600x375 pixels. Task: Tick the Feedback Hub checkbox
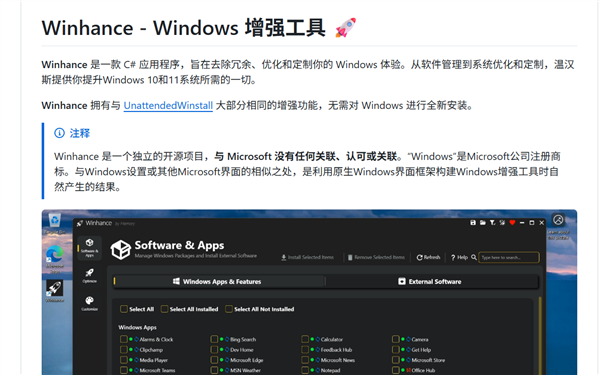[x=305, y=349]
